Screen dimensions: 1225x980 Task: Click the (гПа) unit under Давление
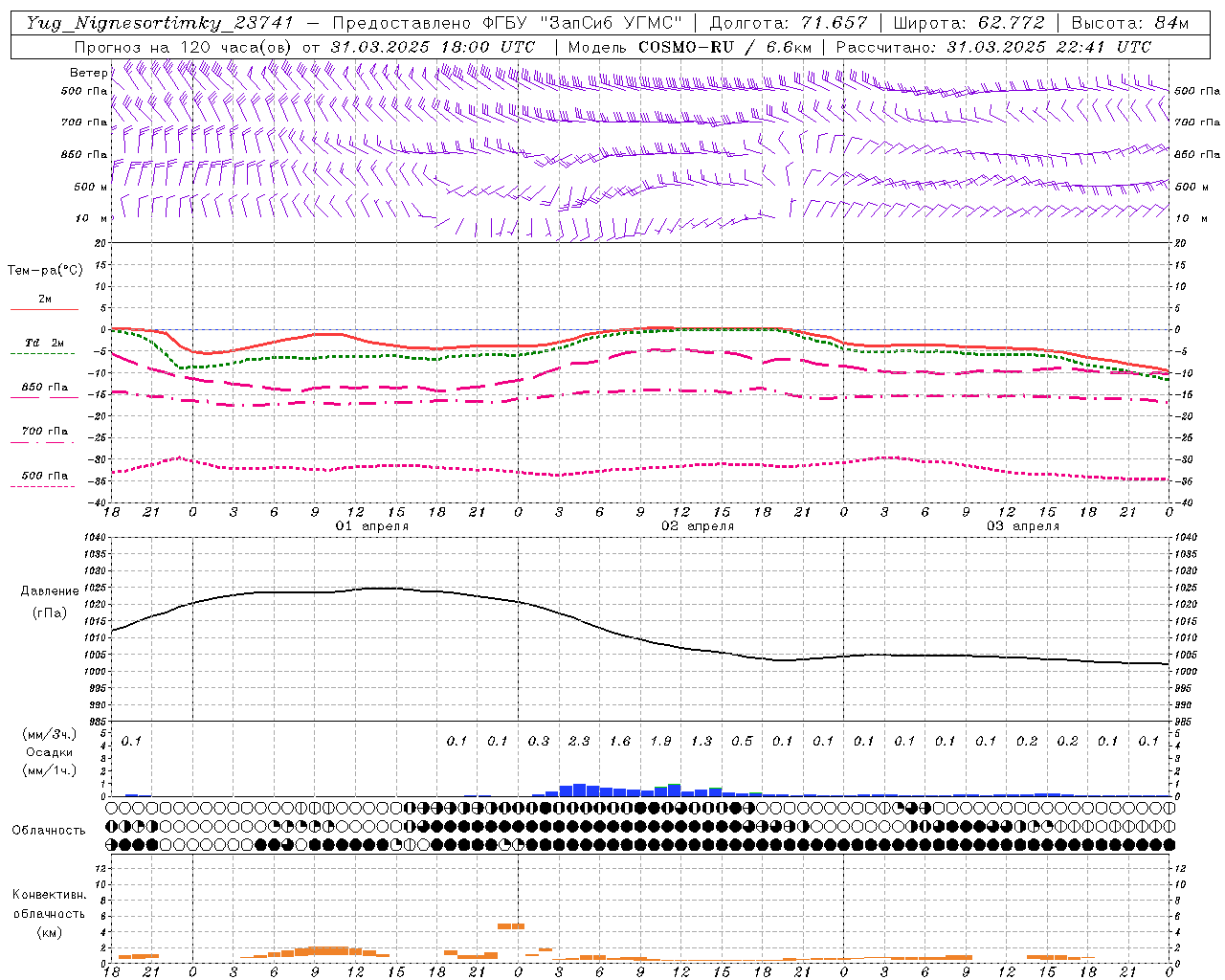tap(50, 612)
